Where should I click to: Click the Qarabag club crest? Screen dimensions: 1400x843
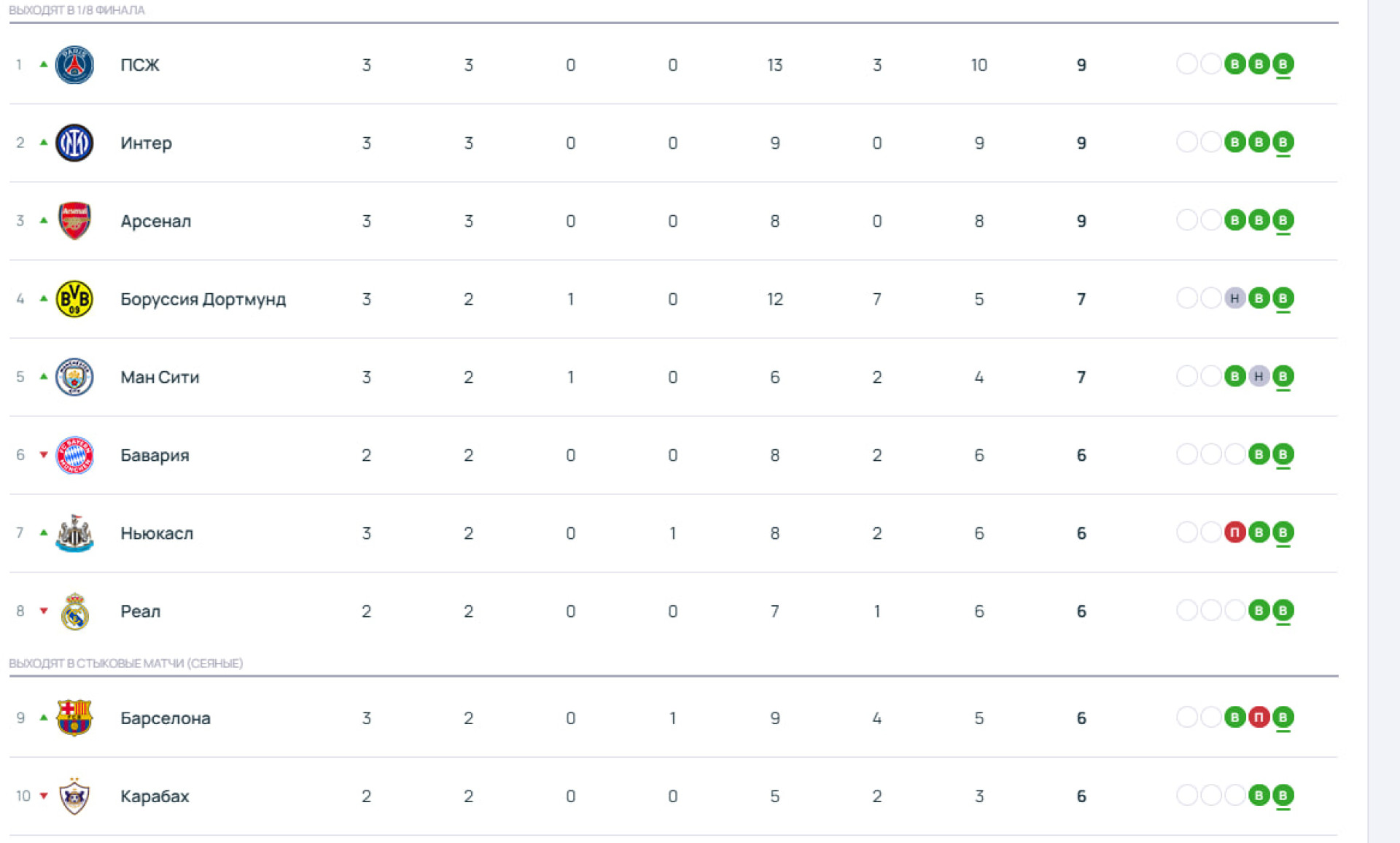click(x=74, y=796)
